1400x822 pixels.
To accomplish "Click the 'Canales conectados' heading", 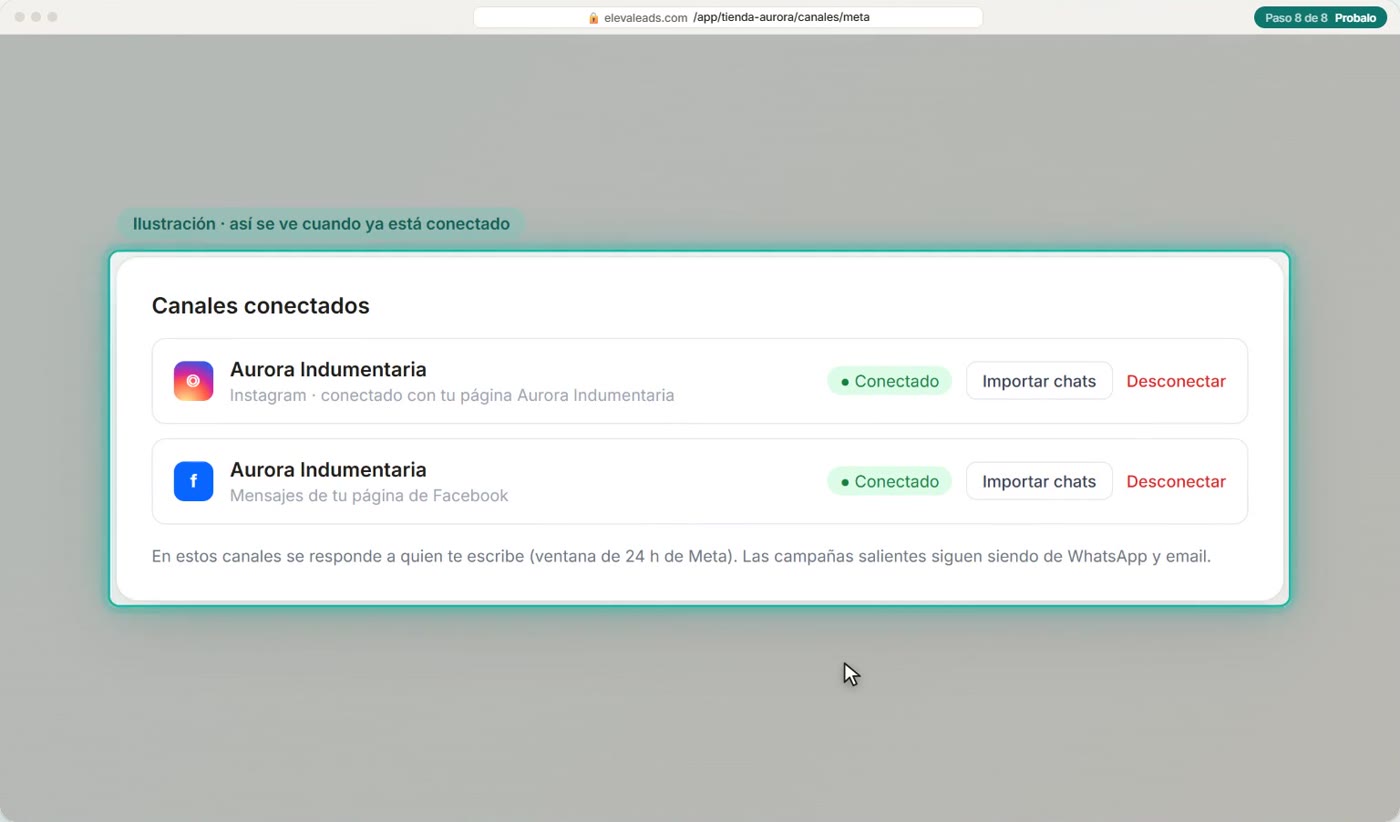I will tap(261, 306).
